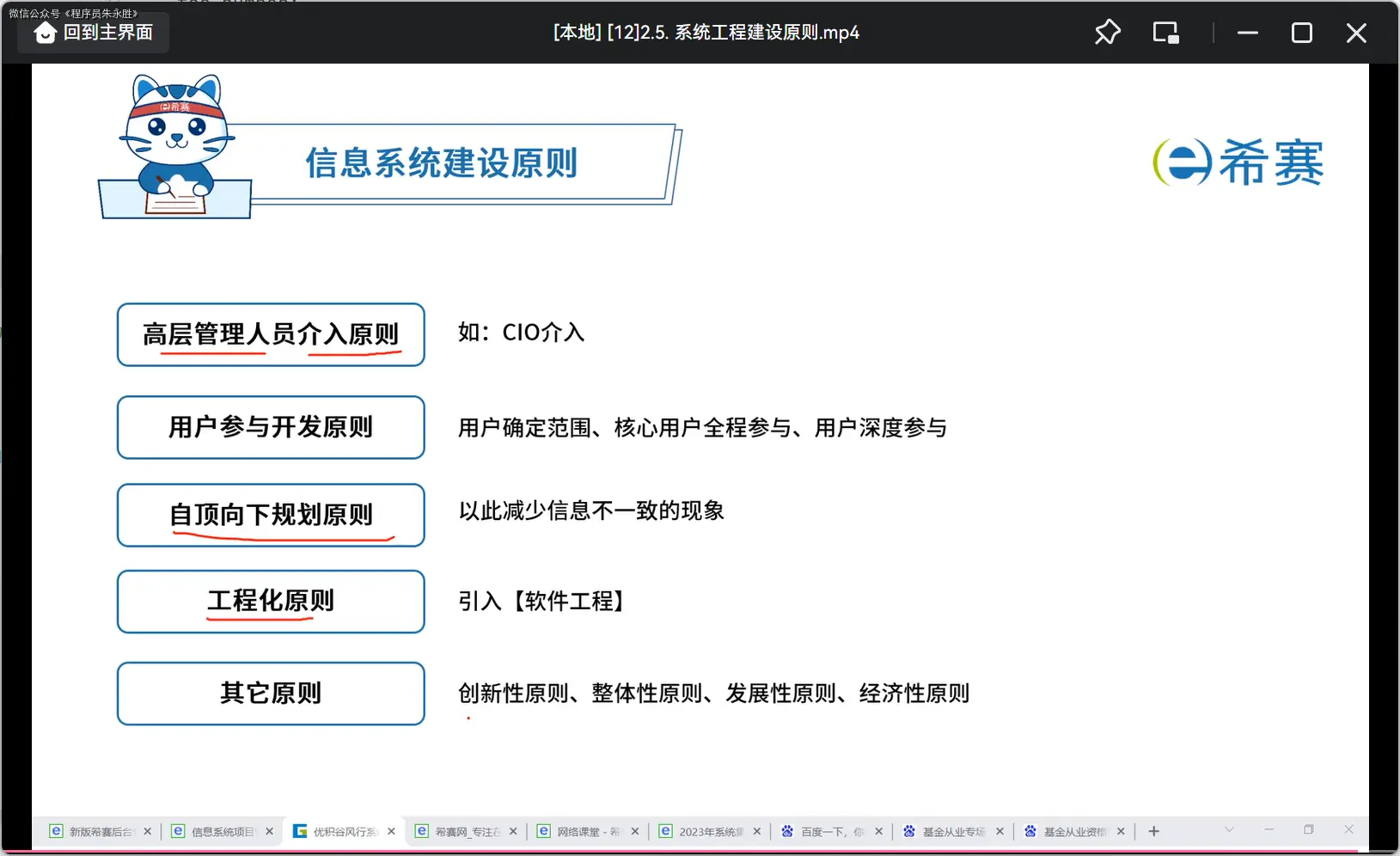
Task: Click the 自顶向下规划原则 box
Action: (x=271, y=515)
